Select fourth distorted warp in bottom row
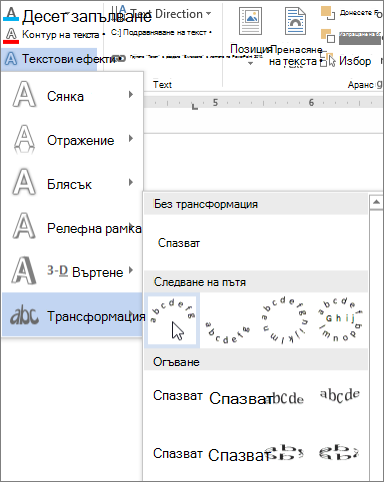Viewport: 384px width, 482px height. [x=339, y=452]
